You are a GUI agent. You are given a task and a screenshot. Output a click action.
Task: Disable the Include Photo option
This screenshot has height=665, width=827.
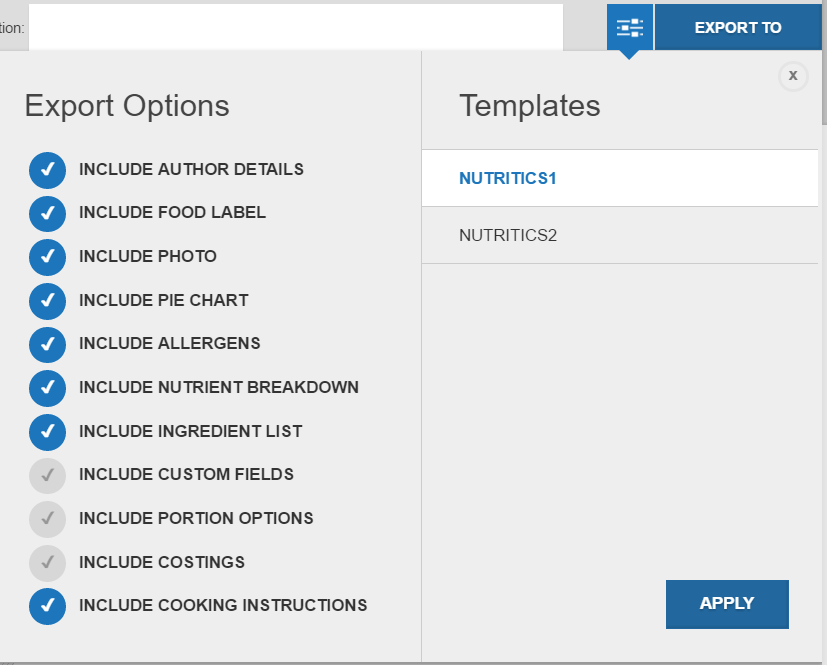(x=47, y=258)
